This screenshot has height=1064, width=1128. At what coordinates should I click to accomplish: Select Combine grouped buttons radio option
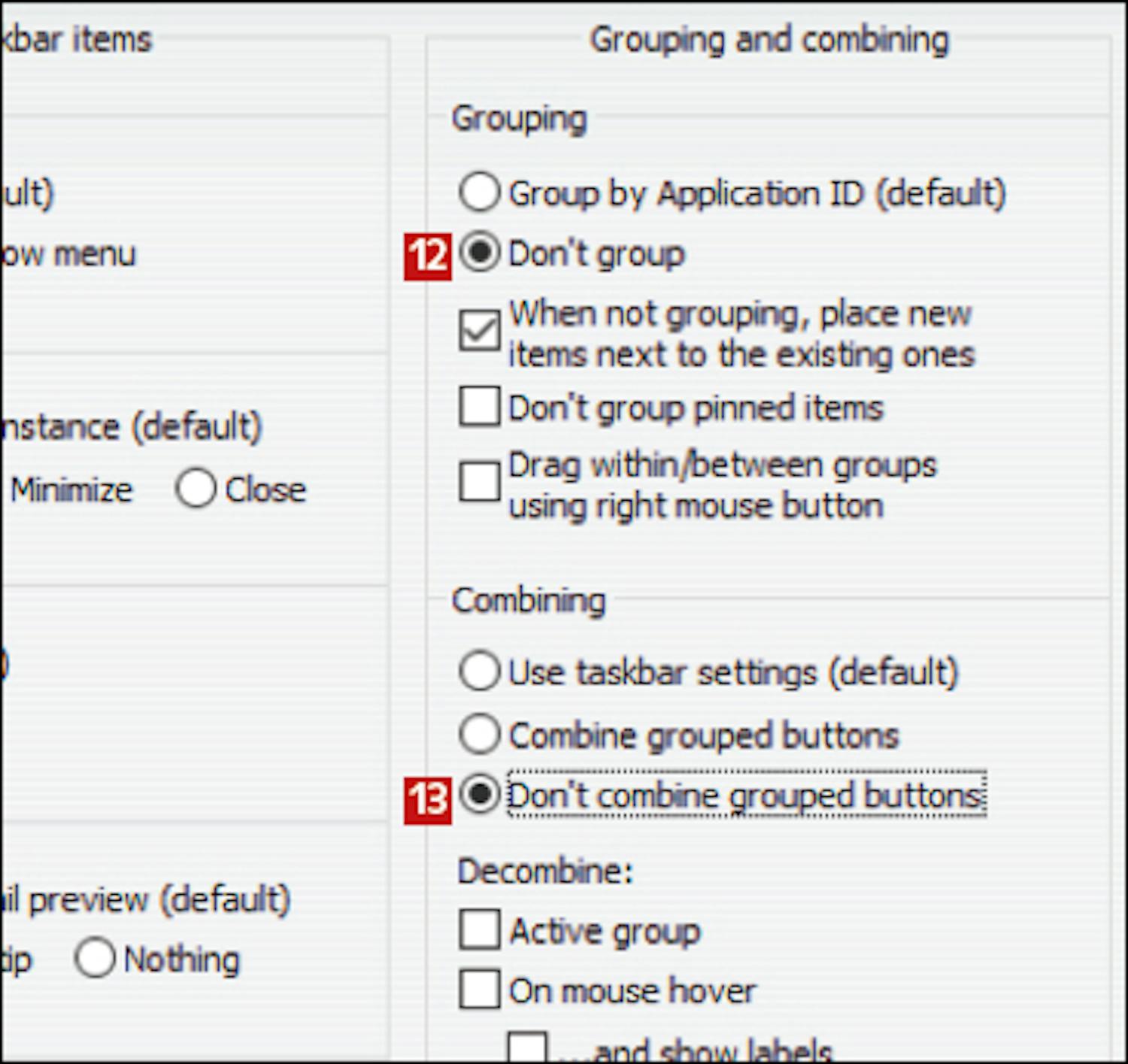point(479,734)
